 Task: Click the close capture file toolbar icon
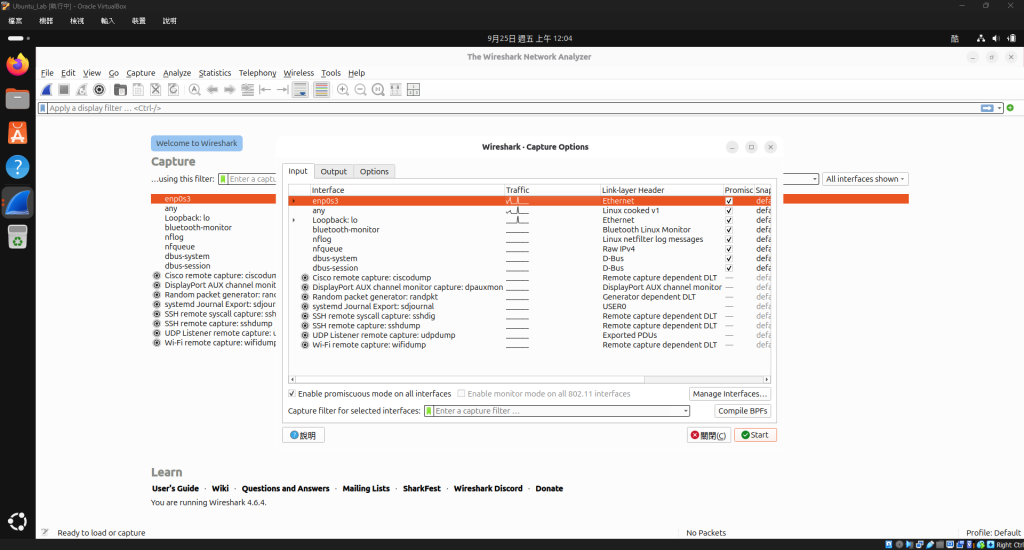point(155,90)
